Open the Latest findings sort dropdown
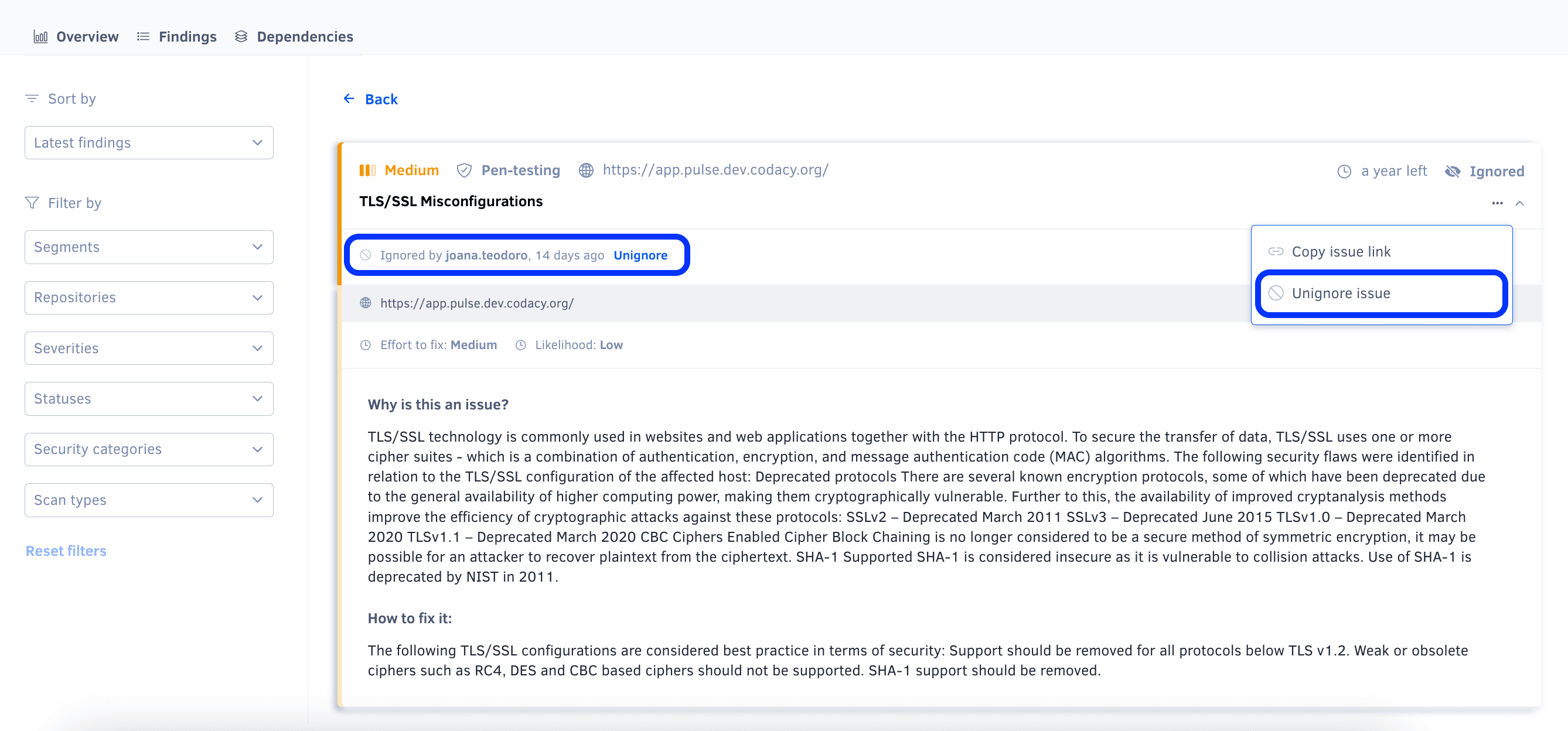The width and height of the screenshot is (1568, 731). (148, 143)
